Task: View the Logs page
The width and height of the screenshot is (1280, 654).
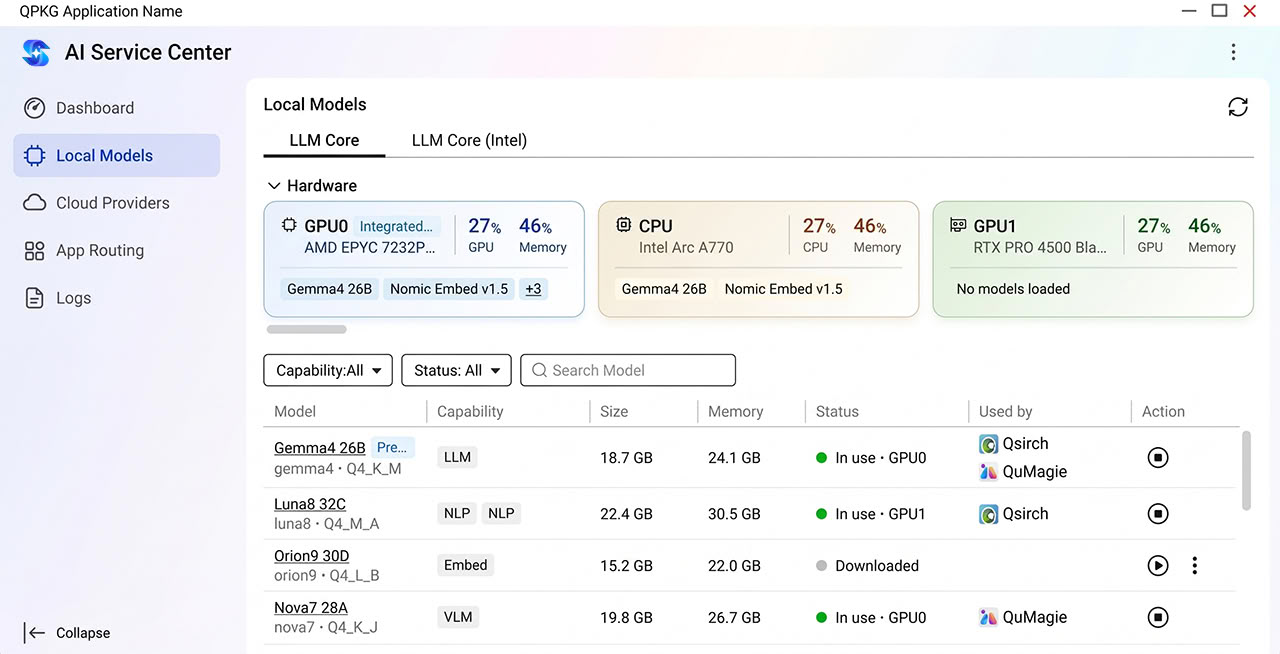Action: [116, 298]
